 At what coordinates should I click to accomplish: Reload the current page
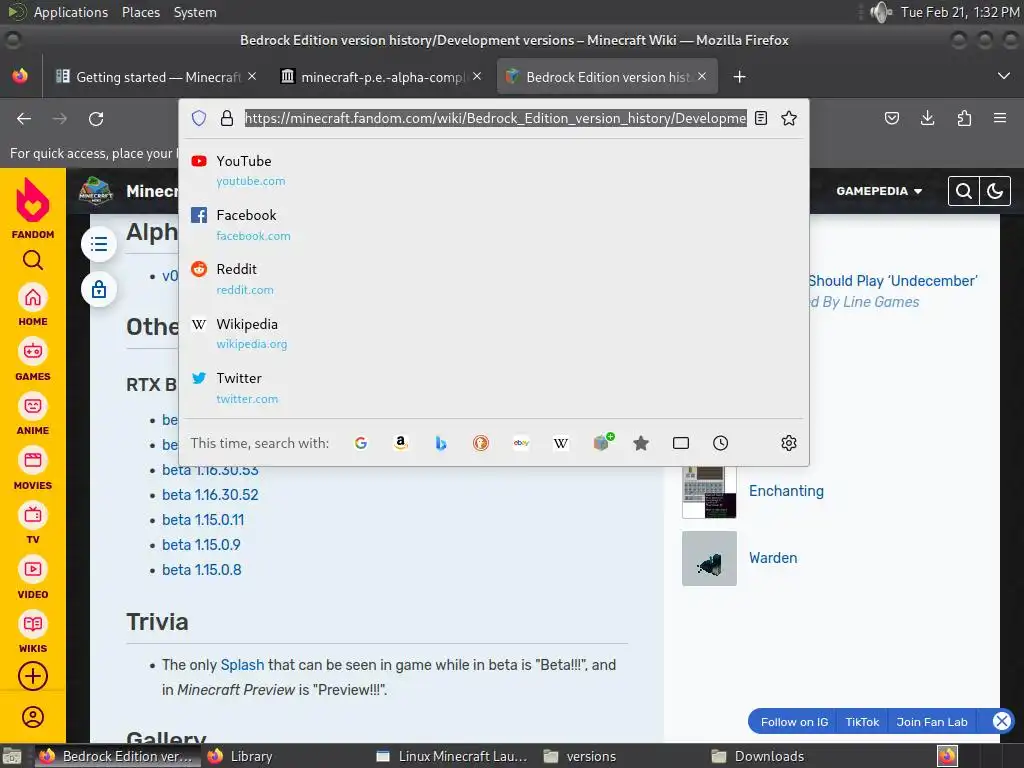pos(96,118)
